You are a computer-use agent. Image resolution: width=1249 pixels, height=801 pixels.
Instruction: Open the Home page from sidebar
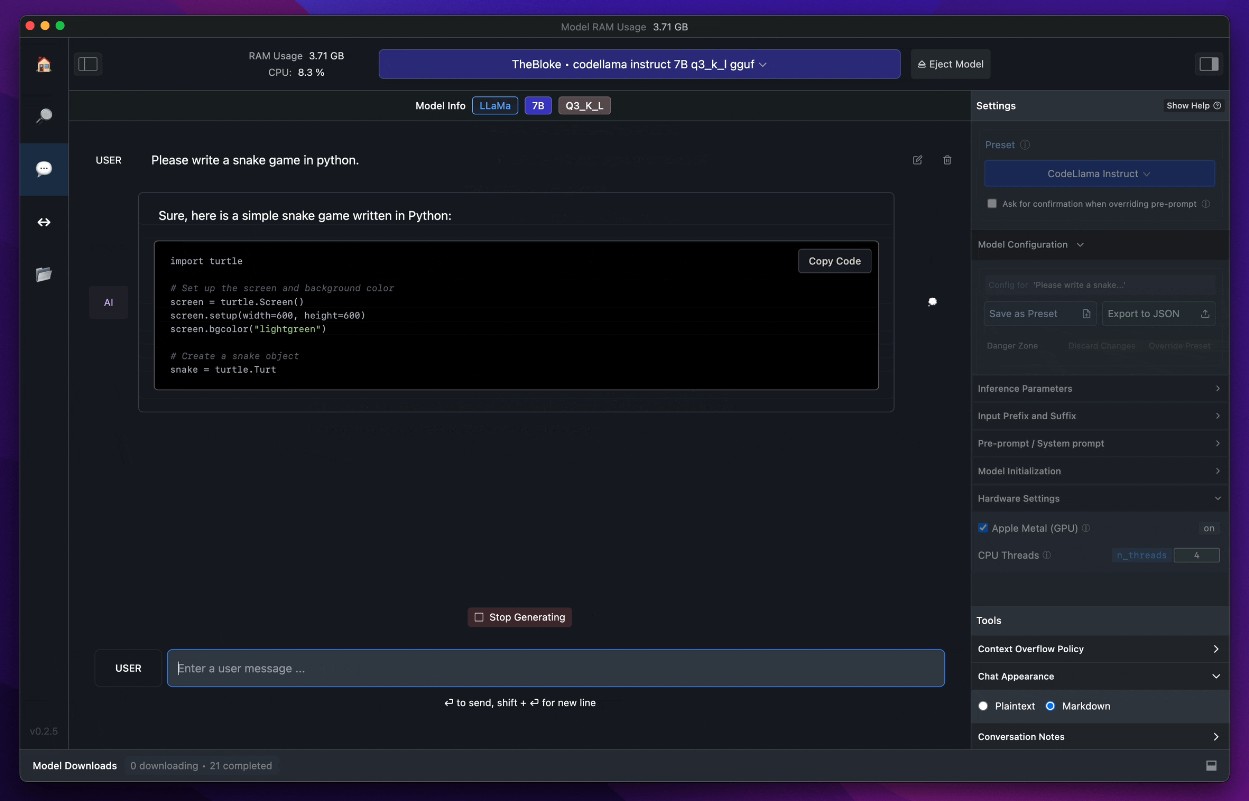[x=44, y=65]
